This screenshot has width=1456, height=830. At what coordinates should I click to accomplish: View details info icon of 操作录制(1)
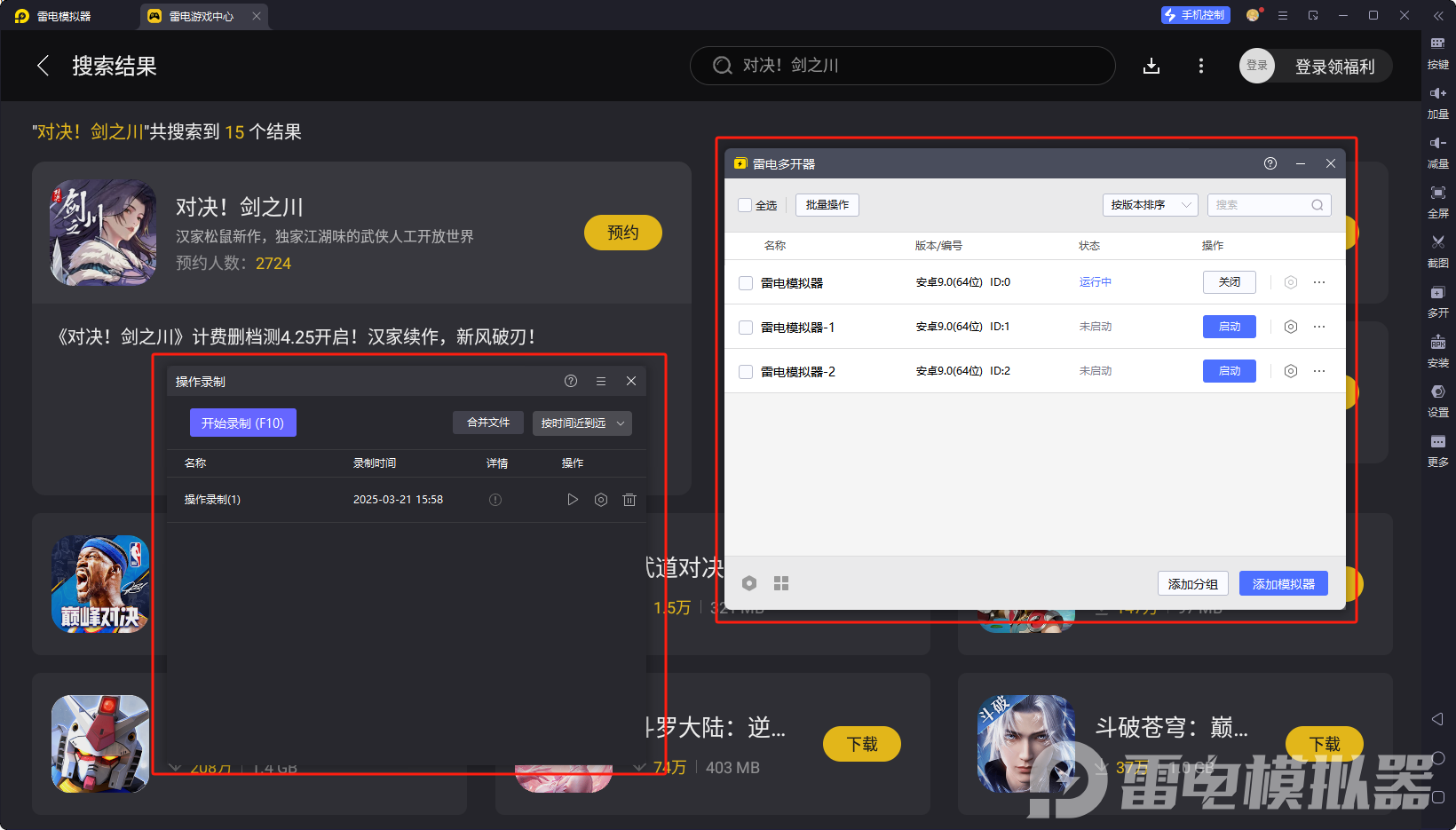pyautogui.click(x=495, y=500)
